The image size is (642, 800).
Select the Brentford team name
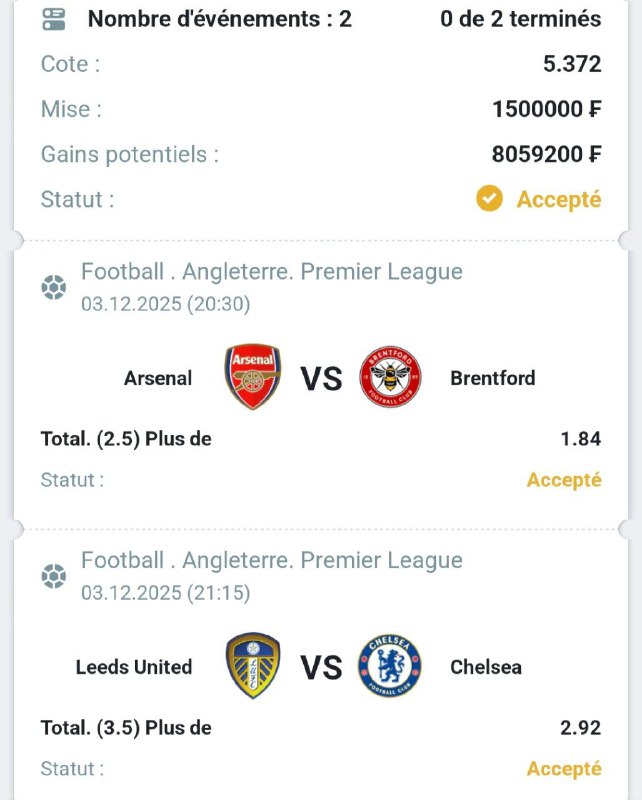coord(492,378)
